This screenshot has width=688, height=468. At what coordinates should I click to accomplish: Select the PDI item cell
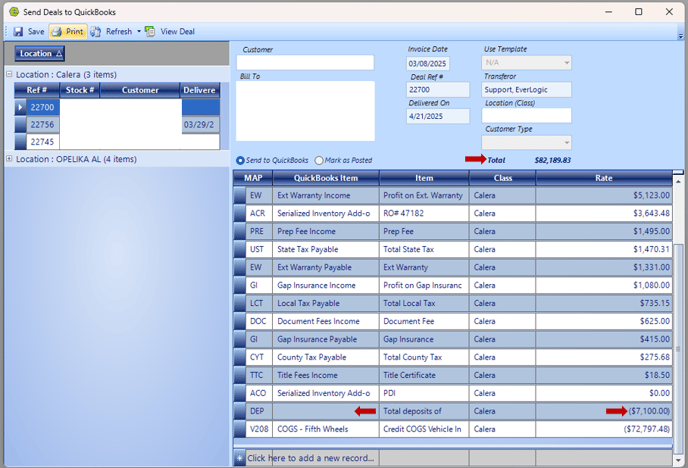[424, 393]
